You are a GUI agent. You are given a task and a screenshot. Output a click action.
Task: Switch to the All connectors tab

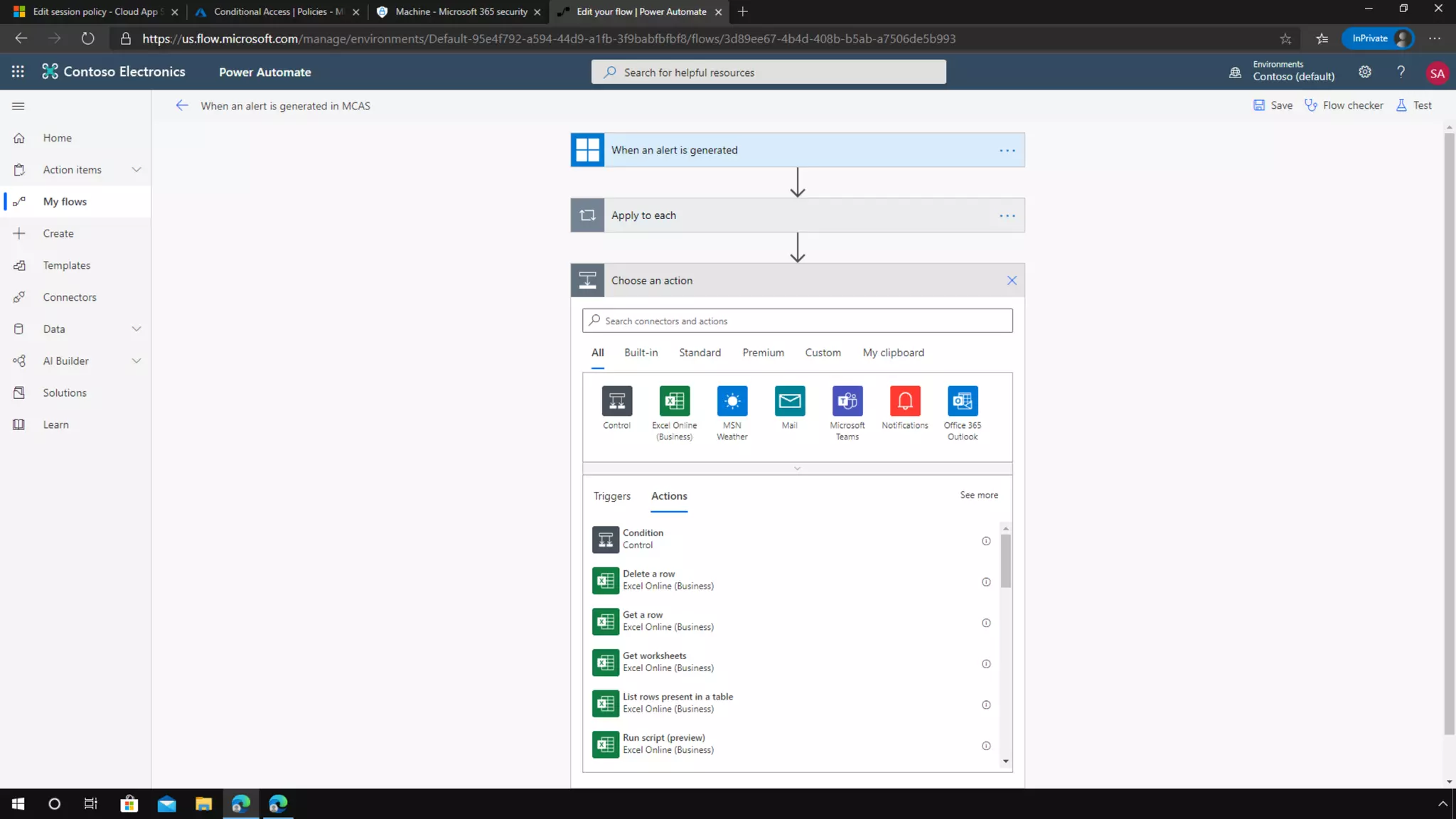click(597, 353)
